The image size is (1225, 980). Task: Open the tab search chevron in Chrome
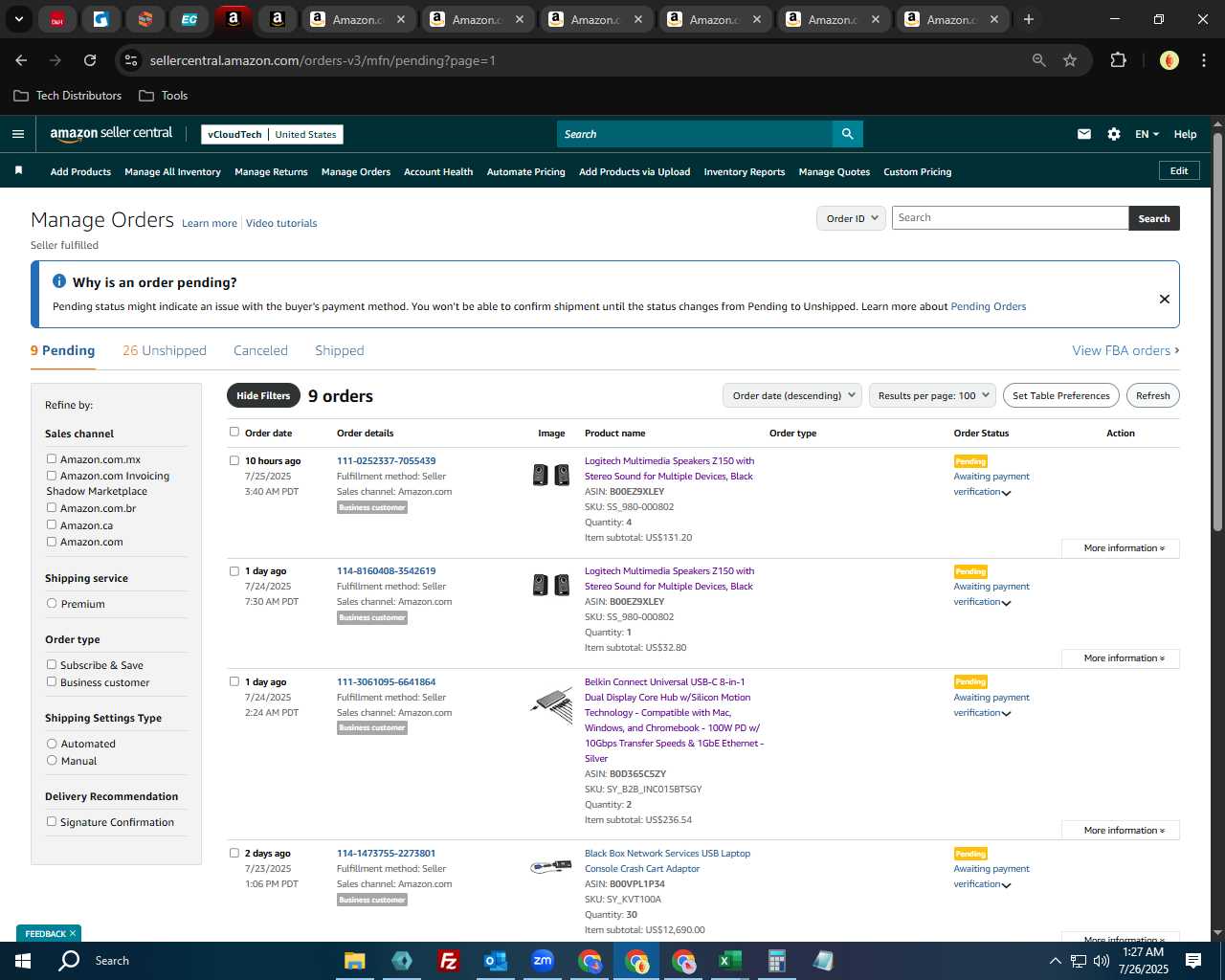18,19
